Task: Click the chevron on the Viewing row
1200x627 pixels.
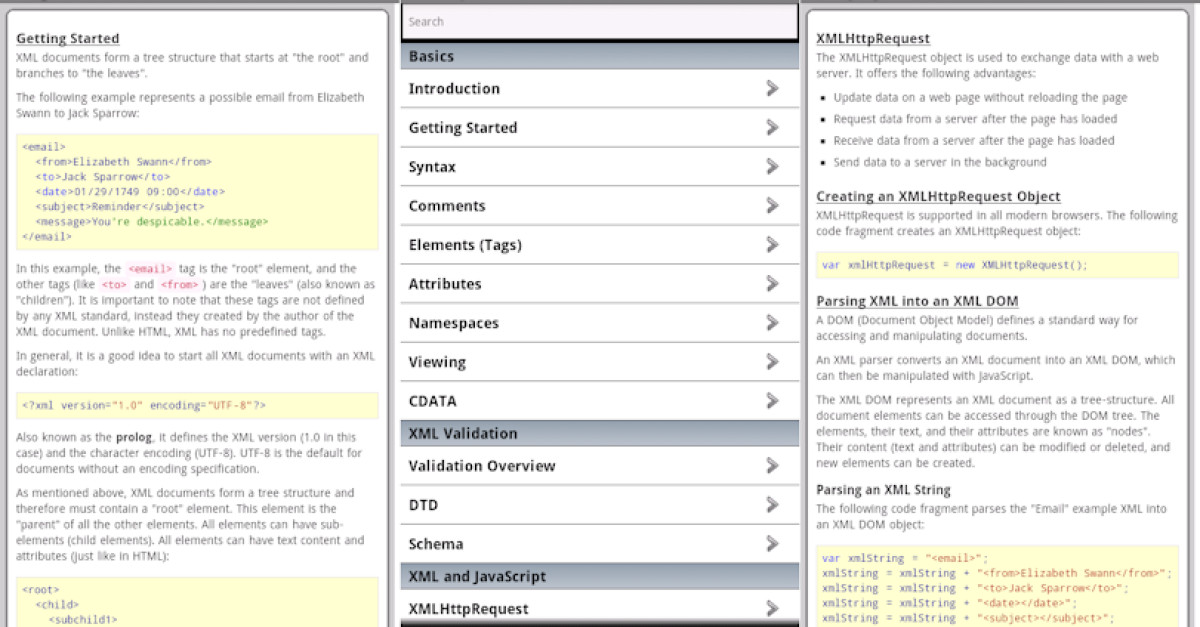Action: click(x=772, y=361)
